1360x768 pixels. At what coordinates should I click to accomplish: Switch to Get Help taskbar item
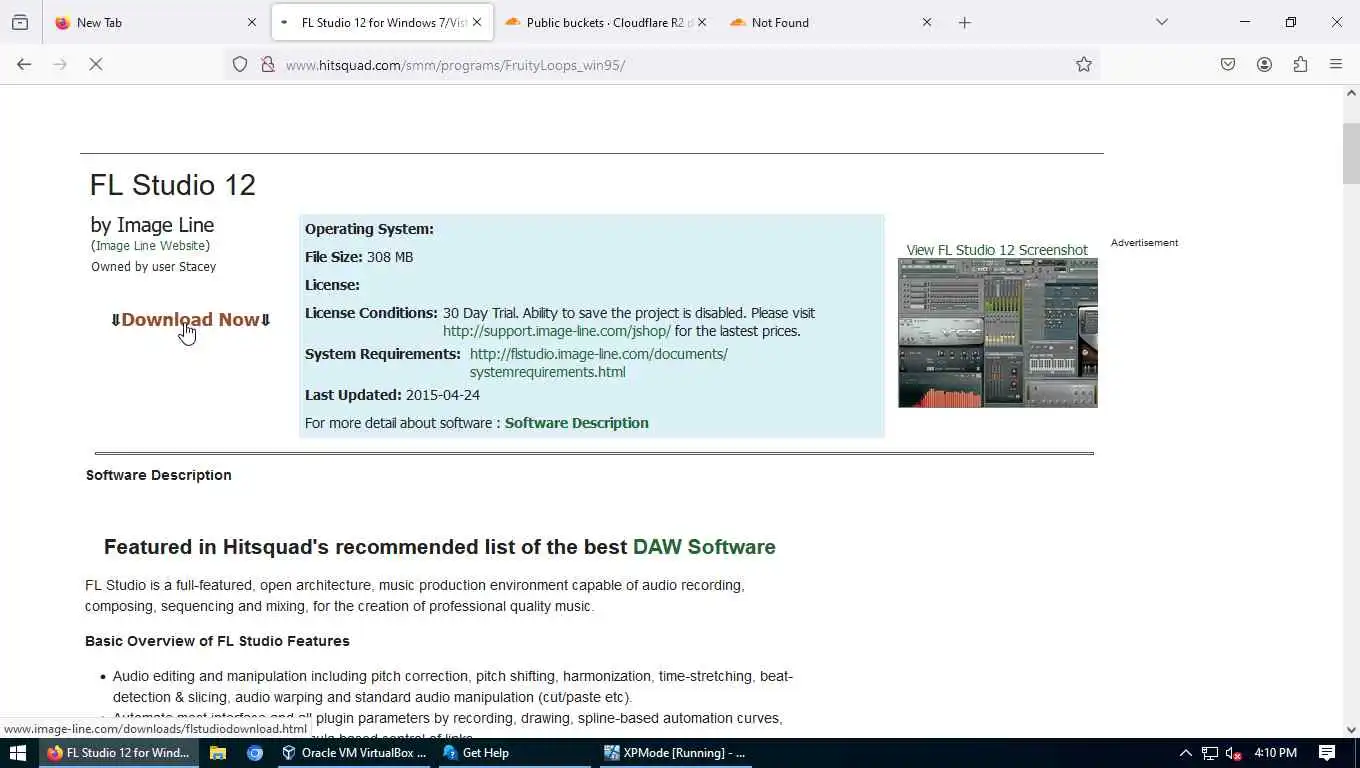point(515,753)
